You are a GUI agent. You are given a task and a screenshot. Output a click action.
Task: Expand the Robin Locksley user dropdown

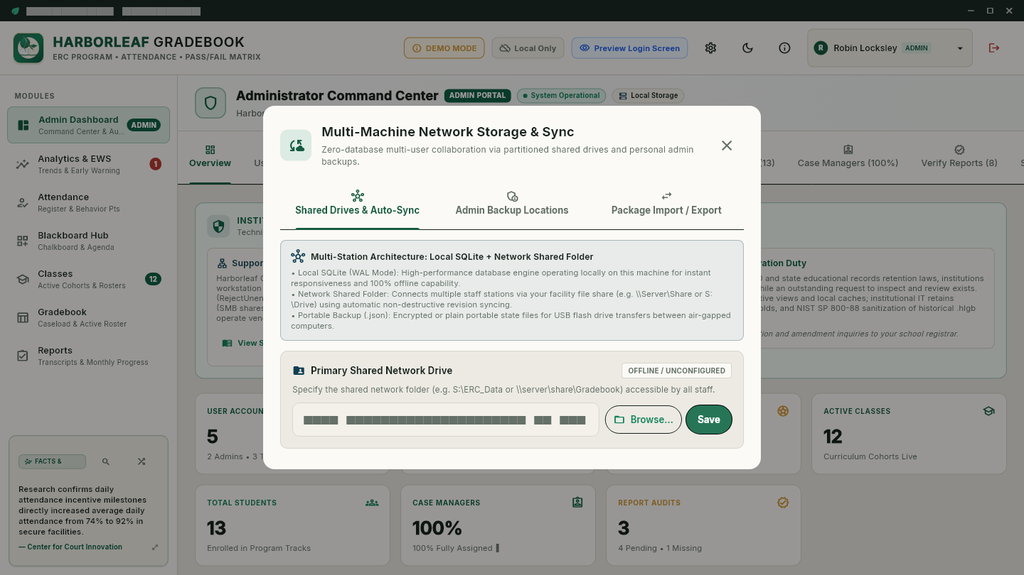pos(889,48)
